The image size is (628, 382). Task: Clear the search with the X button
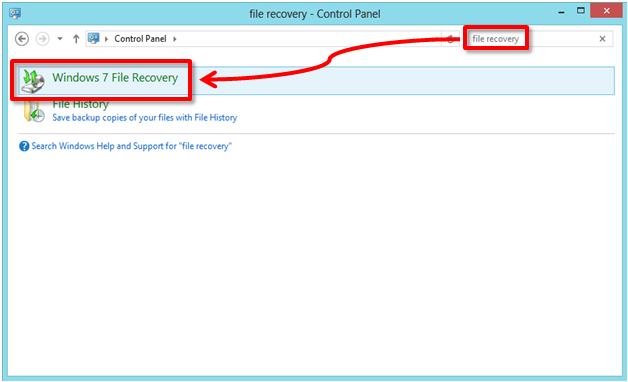(x=602, y=39)
